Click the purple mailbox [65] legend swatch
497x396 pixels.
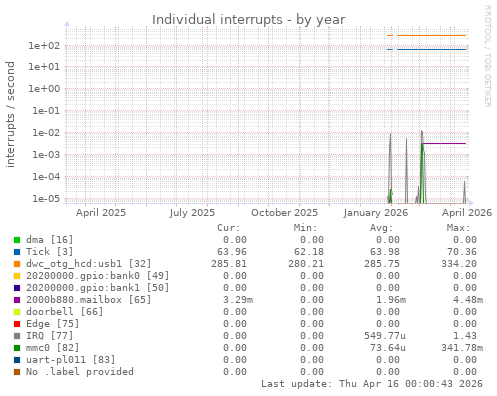(x=17, y=300)
